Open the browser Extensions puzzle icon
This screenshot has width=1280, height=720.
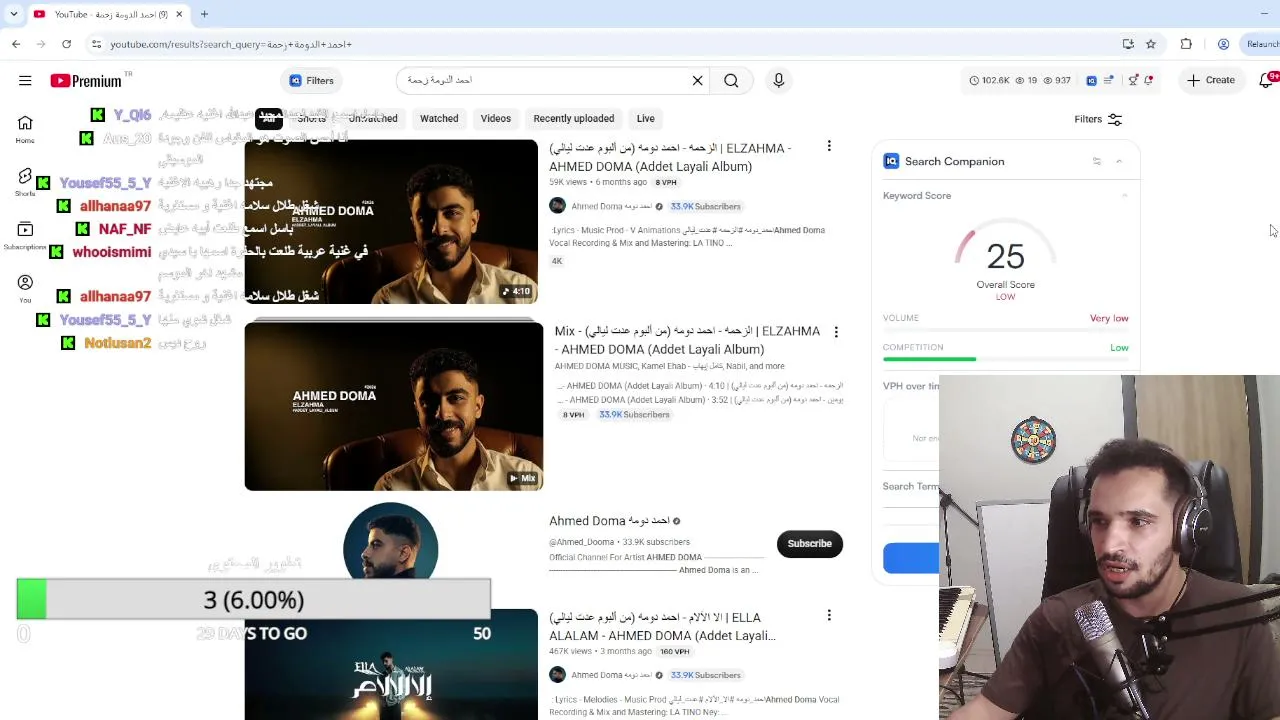1186,44
